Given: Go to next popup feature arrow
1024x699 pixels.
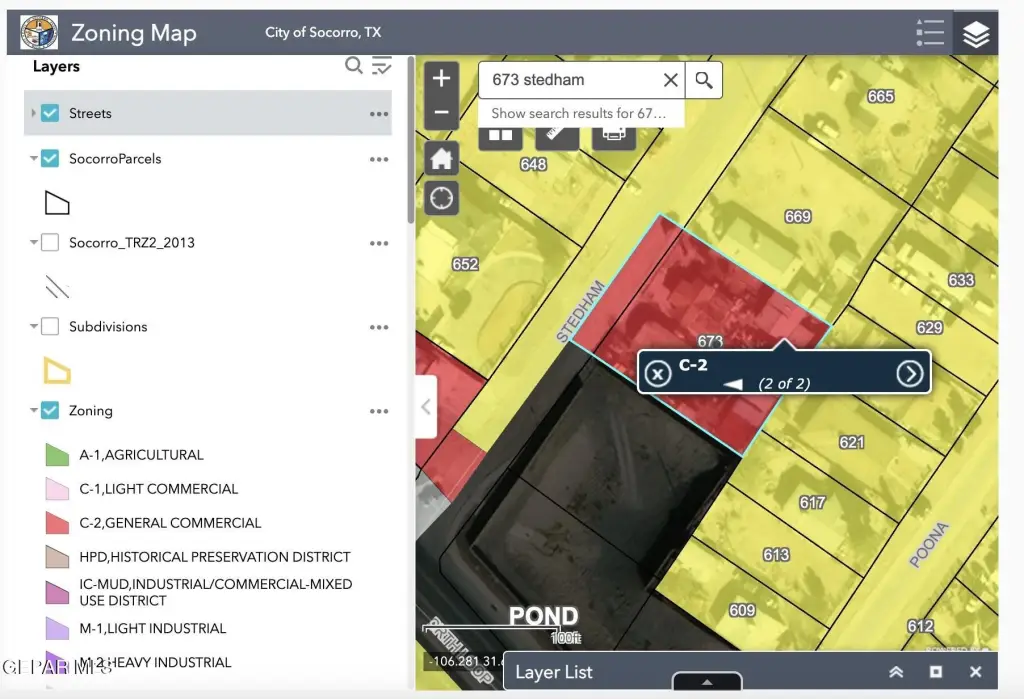Looking at the screenshot, I should (909, 373).
